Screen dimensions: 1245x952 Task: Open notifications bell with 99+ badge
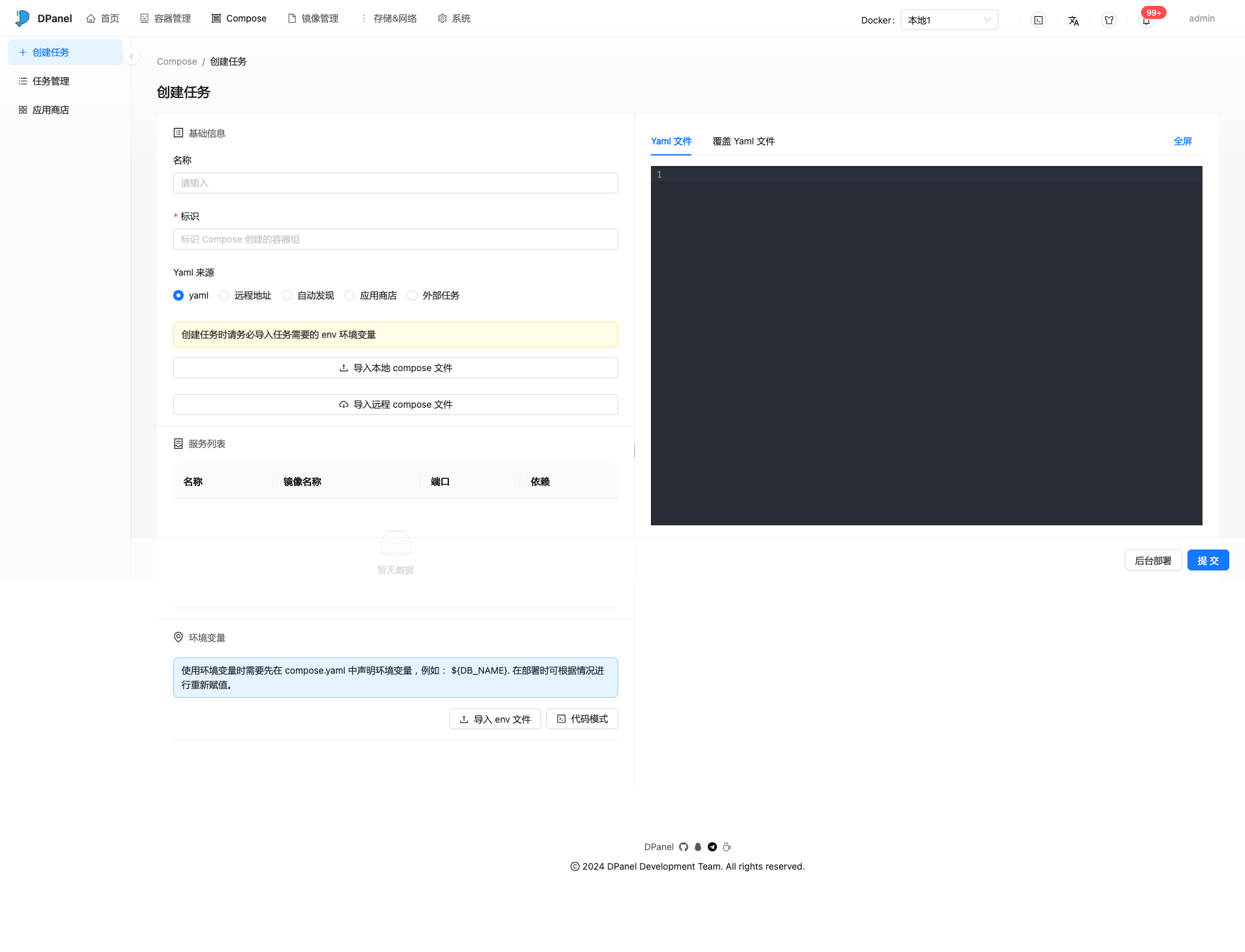point(1146,20)
